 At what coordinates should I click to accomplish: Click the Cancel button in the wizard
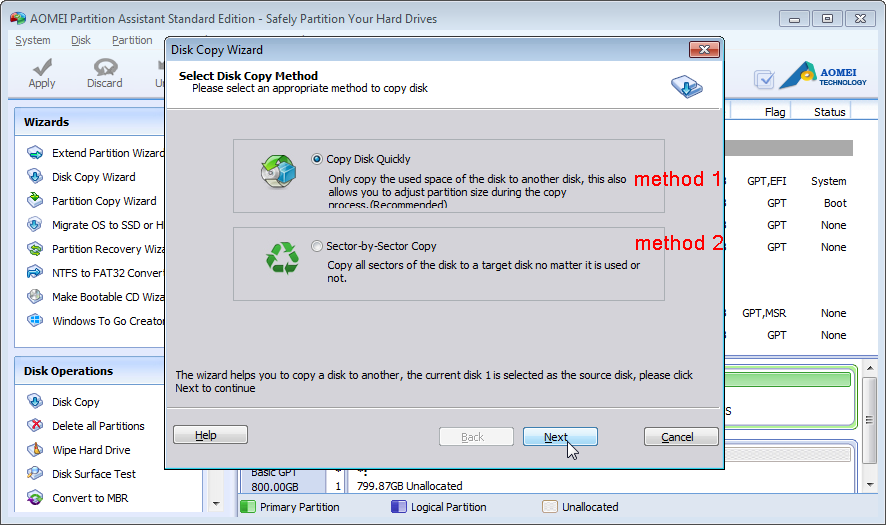(x=681, y=437)
